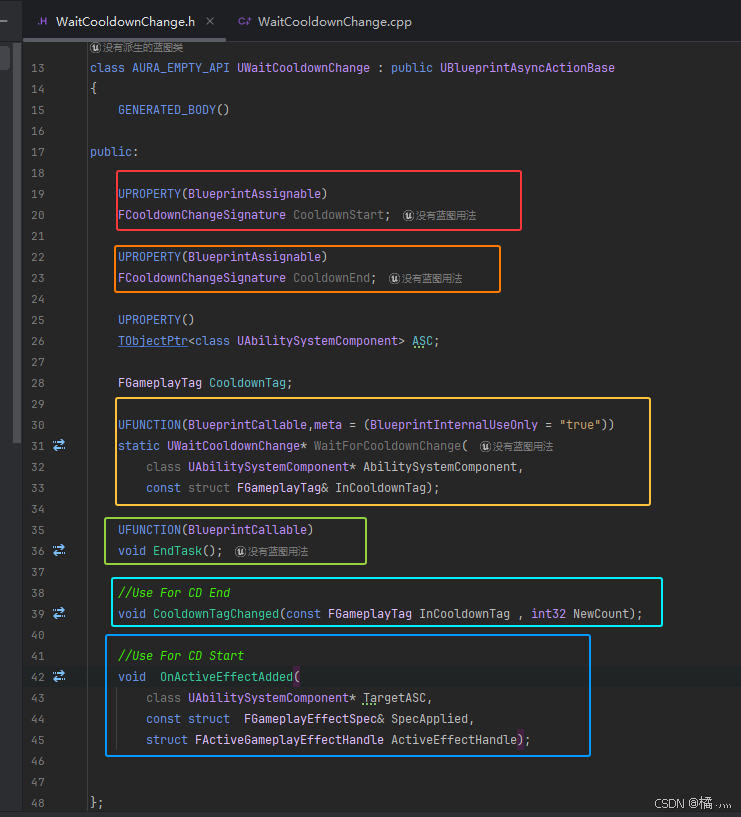Screen dimensions: 741x817
Task: Click GENERATED_BODY() macro
Action: 174,110
